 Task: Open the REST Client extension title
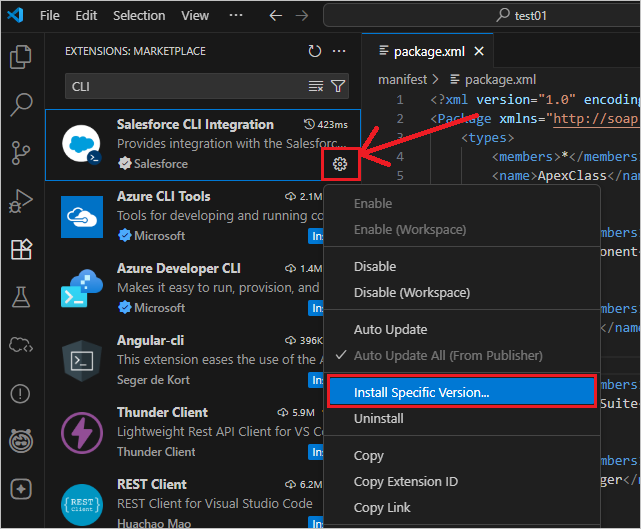click(152, 484)
